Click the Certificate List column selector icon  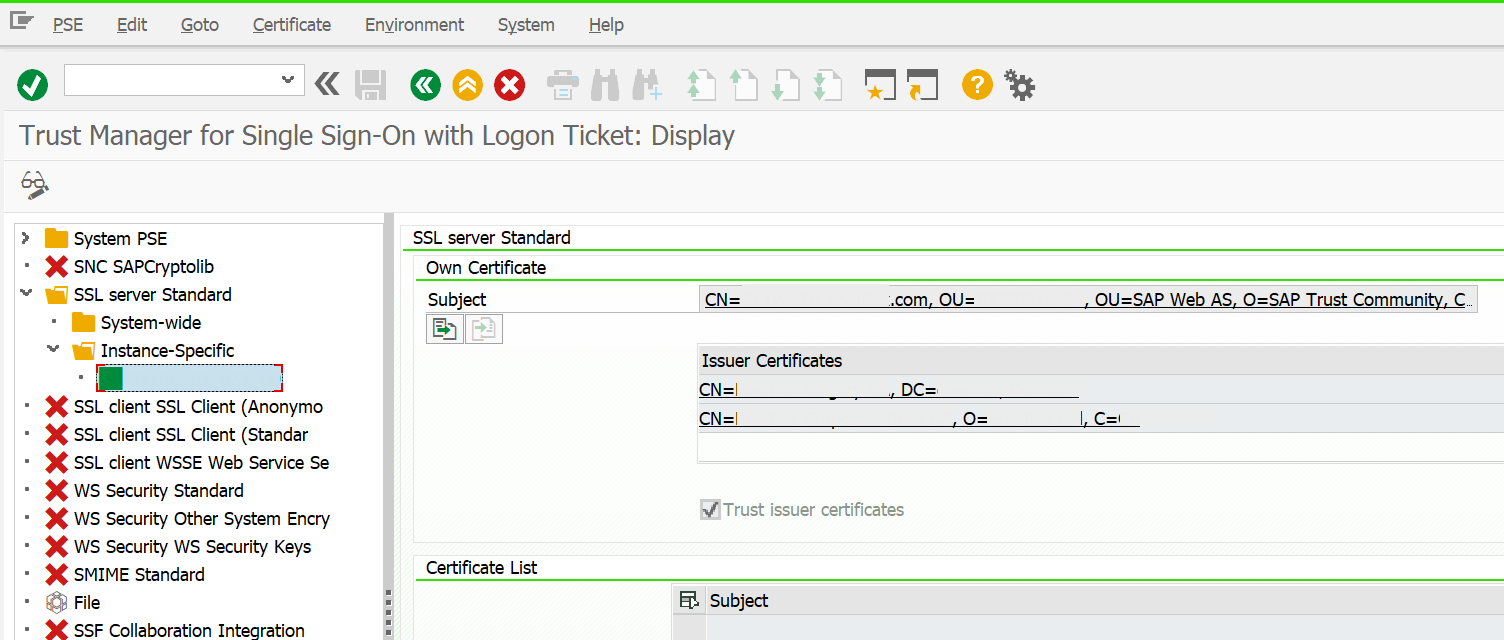tap(688, 600)
